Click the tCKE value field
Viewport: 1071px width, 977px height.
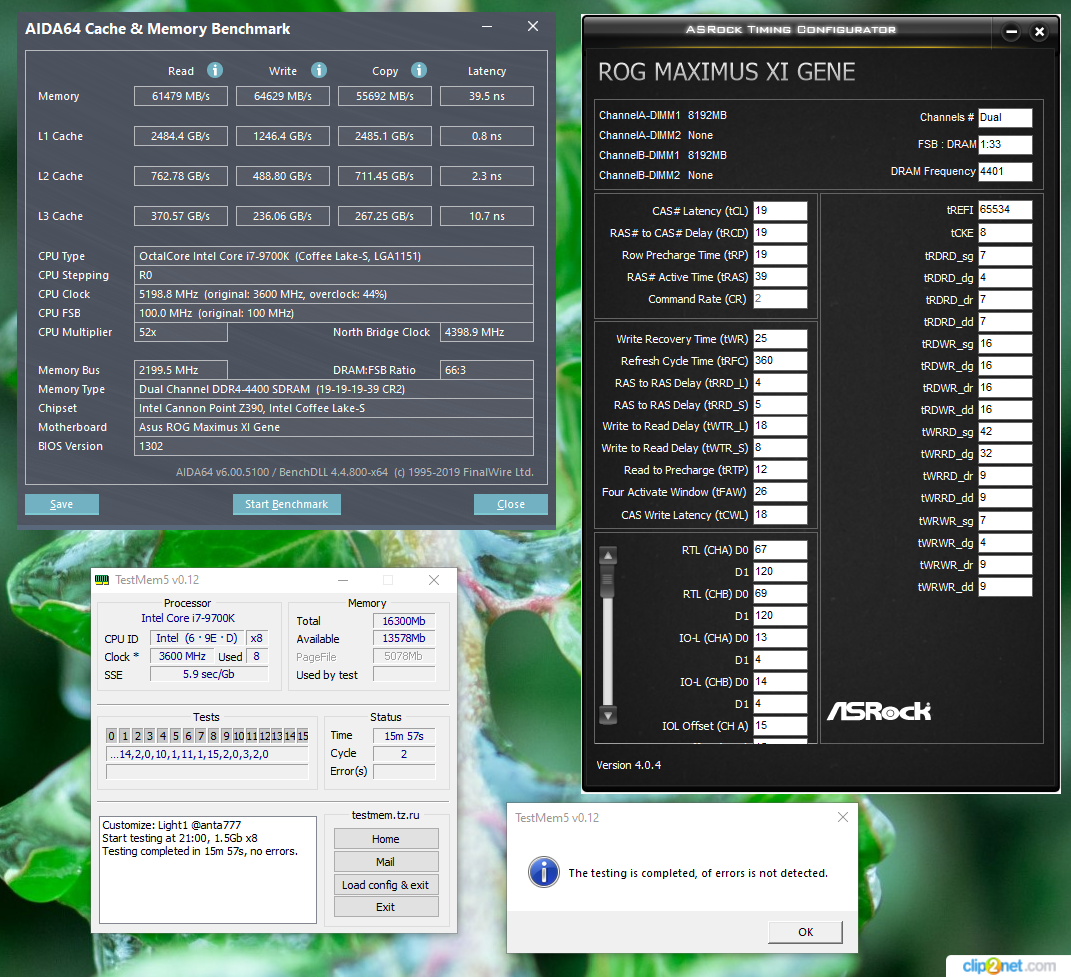(x=1005, y=233)
